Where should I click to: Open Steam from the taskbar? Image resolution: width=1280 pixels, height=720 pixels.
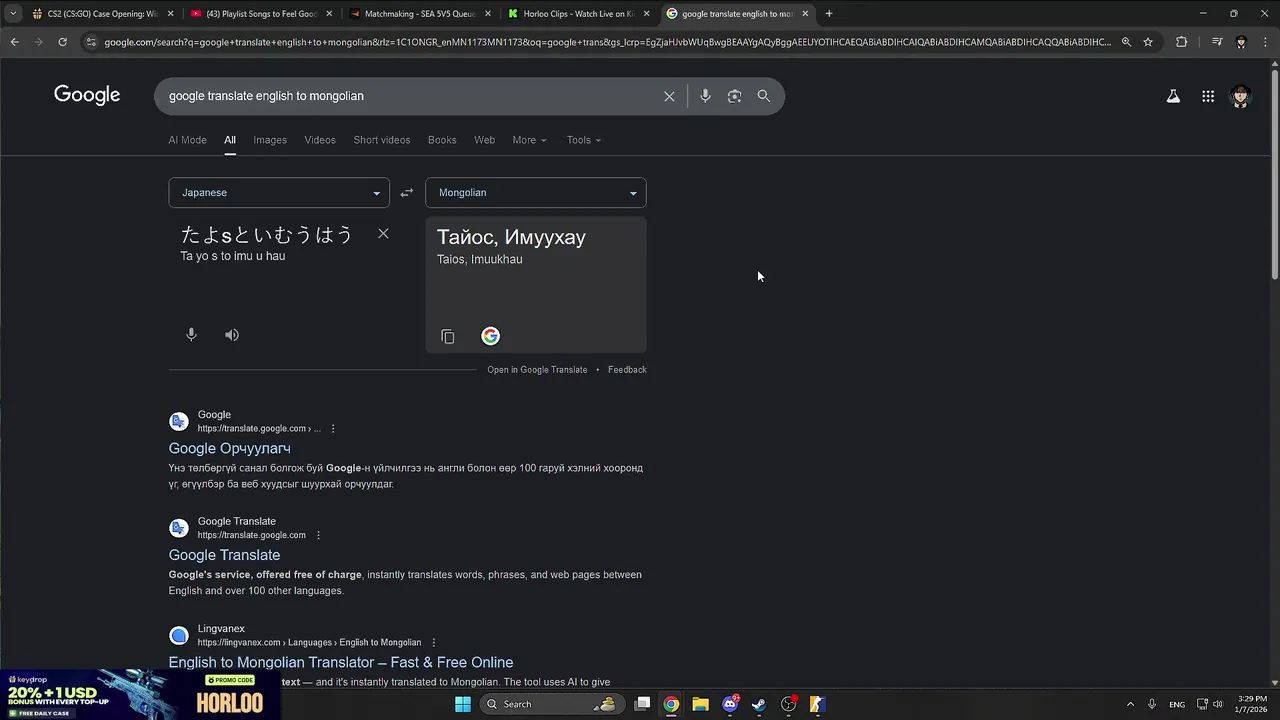pos(759,704)
